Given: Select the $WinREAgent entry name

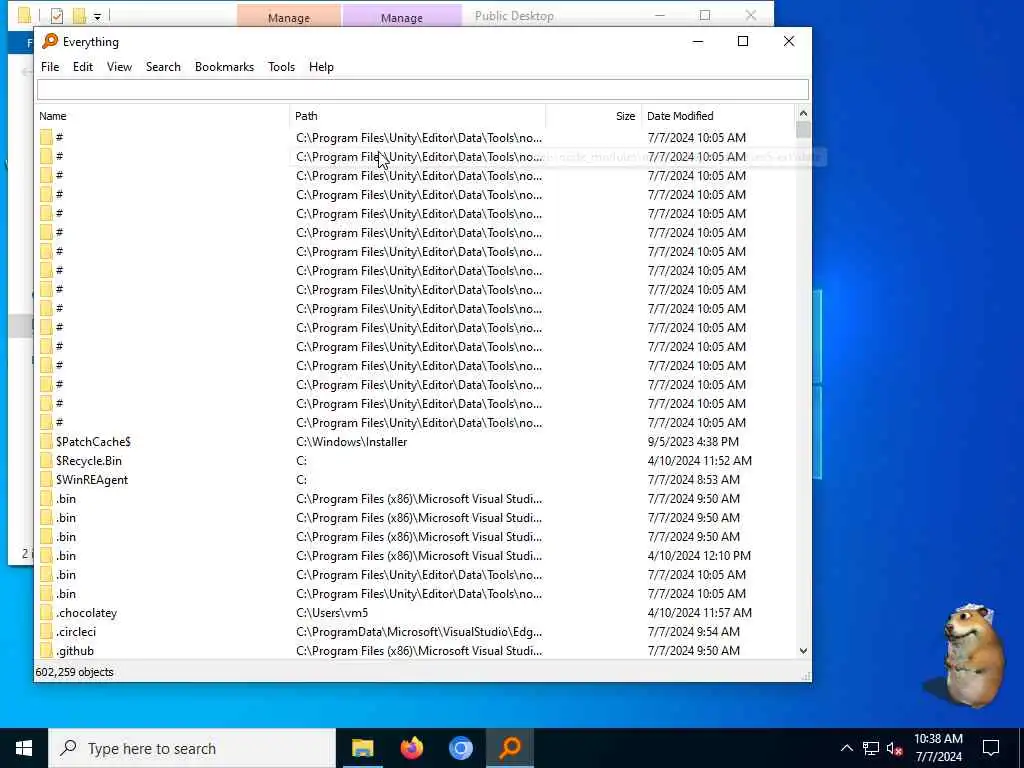Looking at the screenshot, I should click(92, 479).
